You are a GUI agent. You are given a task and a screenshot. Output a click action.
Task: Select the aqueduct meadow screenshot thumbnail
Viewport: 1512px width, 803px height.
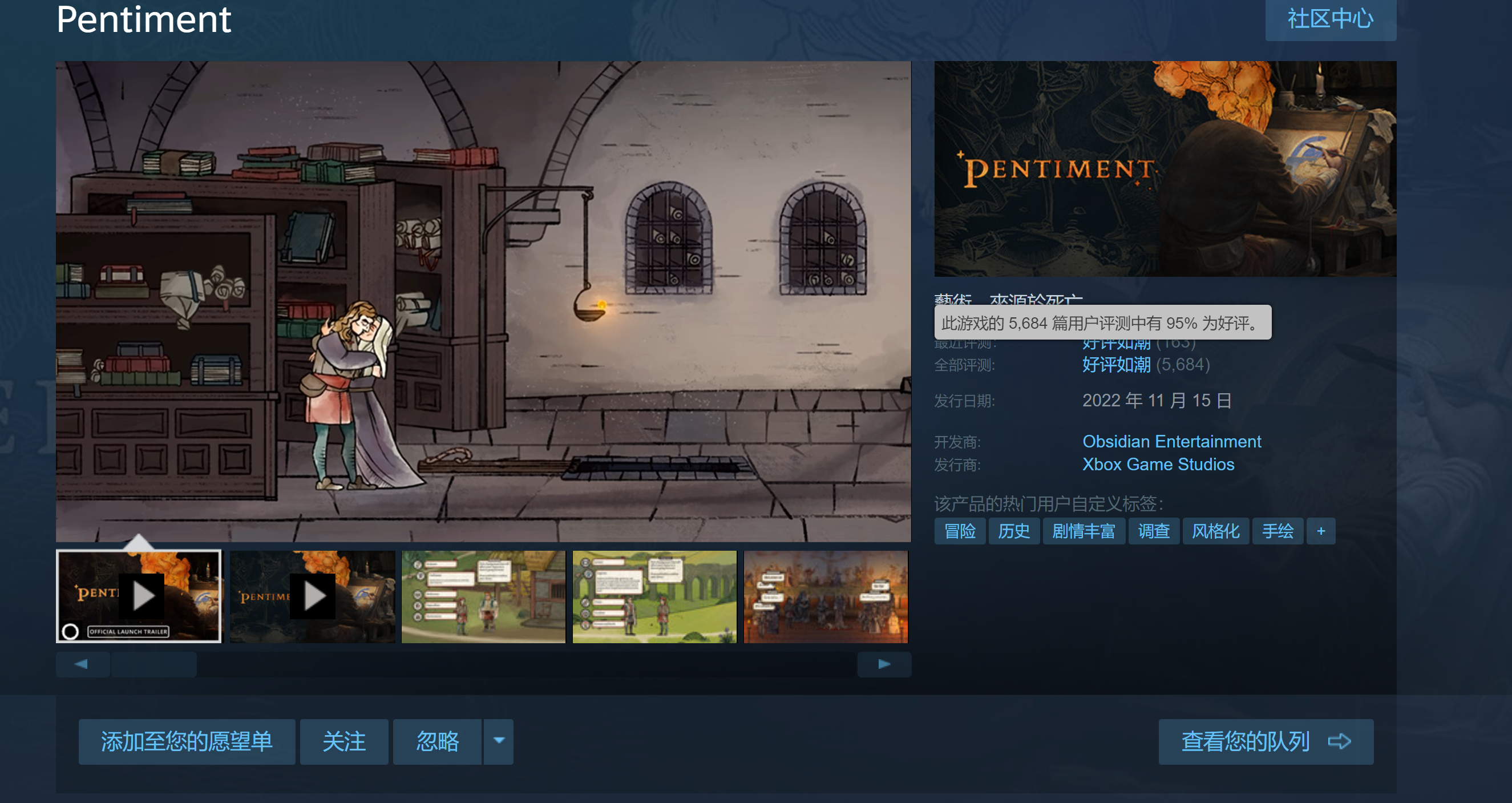[654, 596]
